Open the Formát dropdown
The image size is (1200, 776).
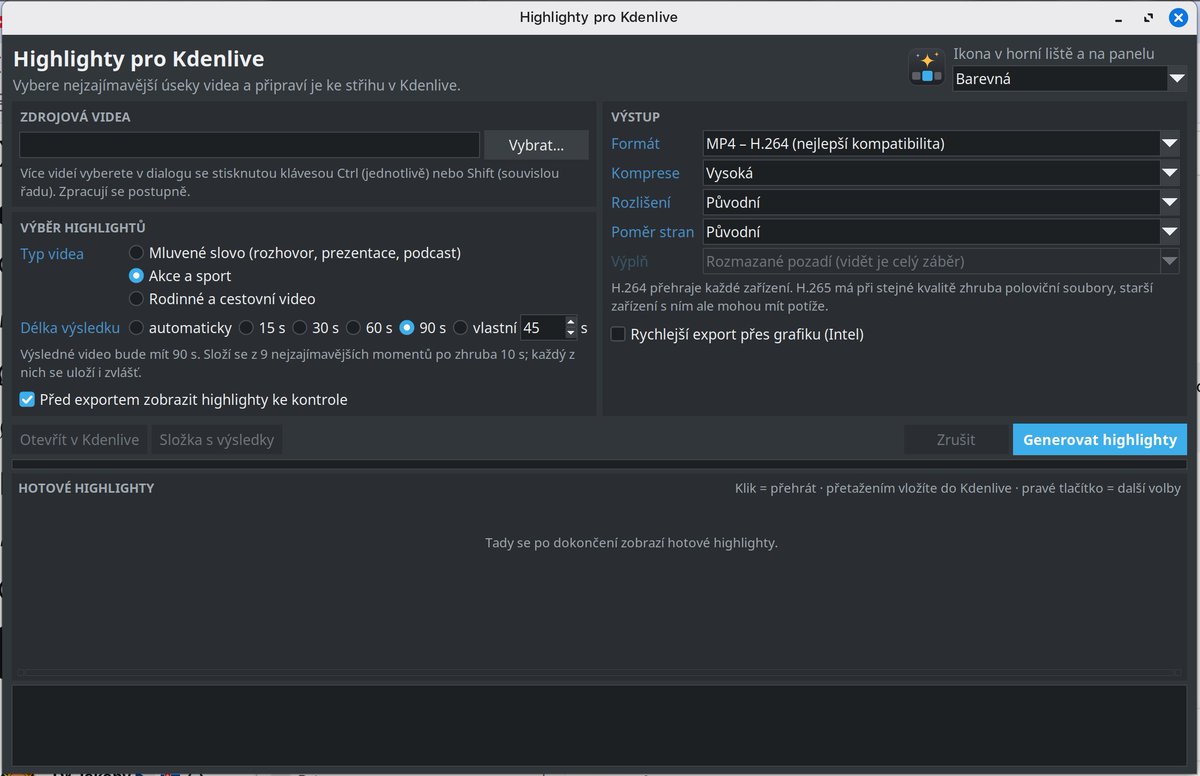click(940, 144)
